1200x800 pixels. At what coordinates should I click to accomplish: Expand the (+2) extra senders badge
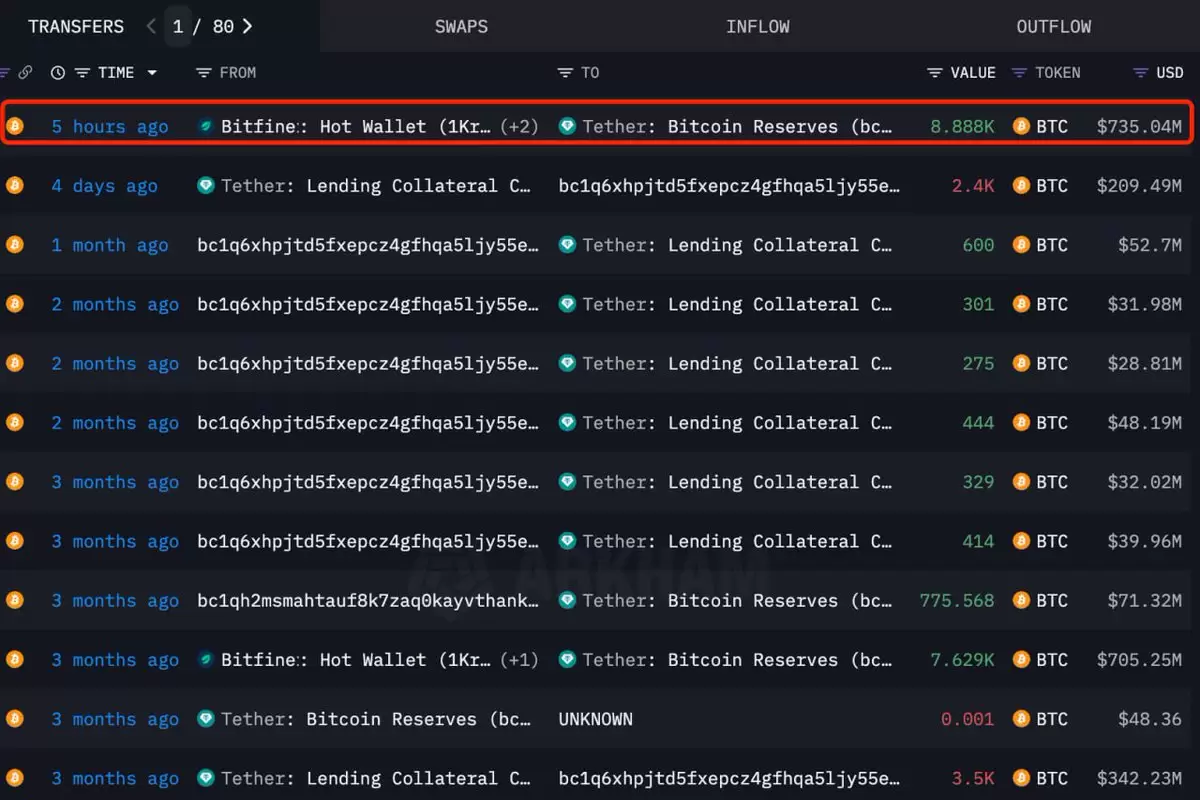pos(519,127)
